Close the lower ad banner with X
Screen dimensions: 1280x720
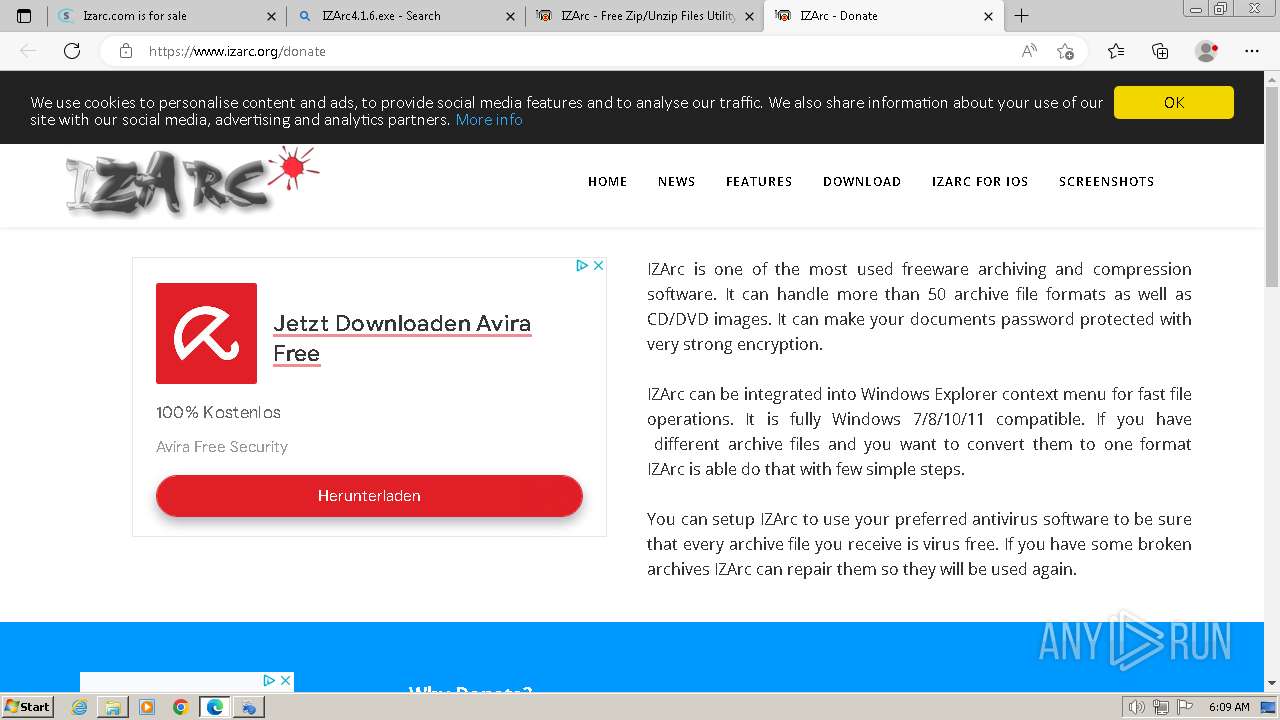point(285,680)
